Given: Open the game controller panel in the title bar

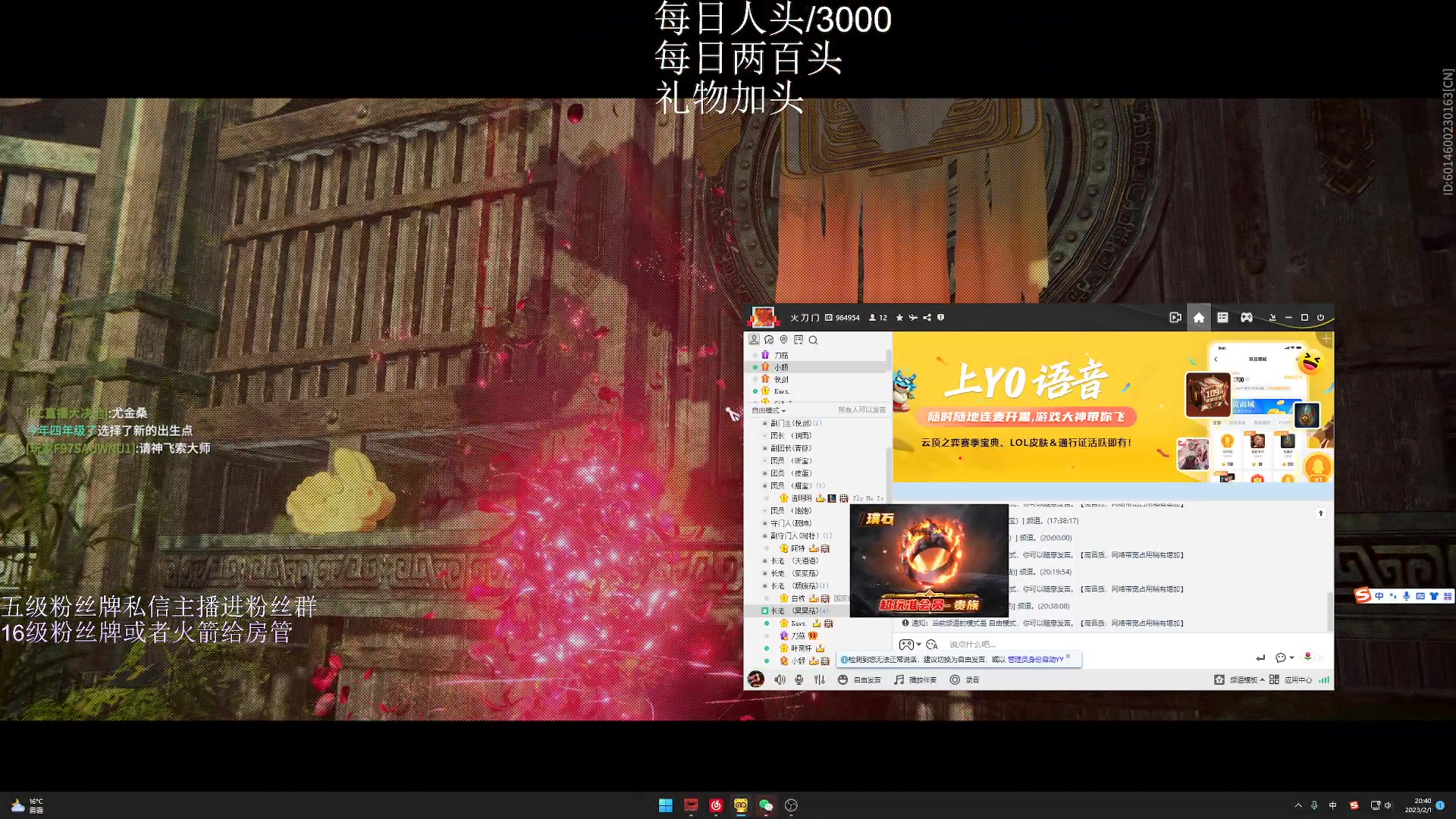Looking at the screenshot, I should click(1247, 318).
